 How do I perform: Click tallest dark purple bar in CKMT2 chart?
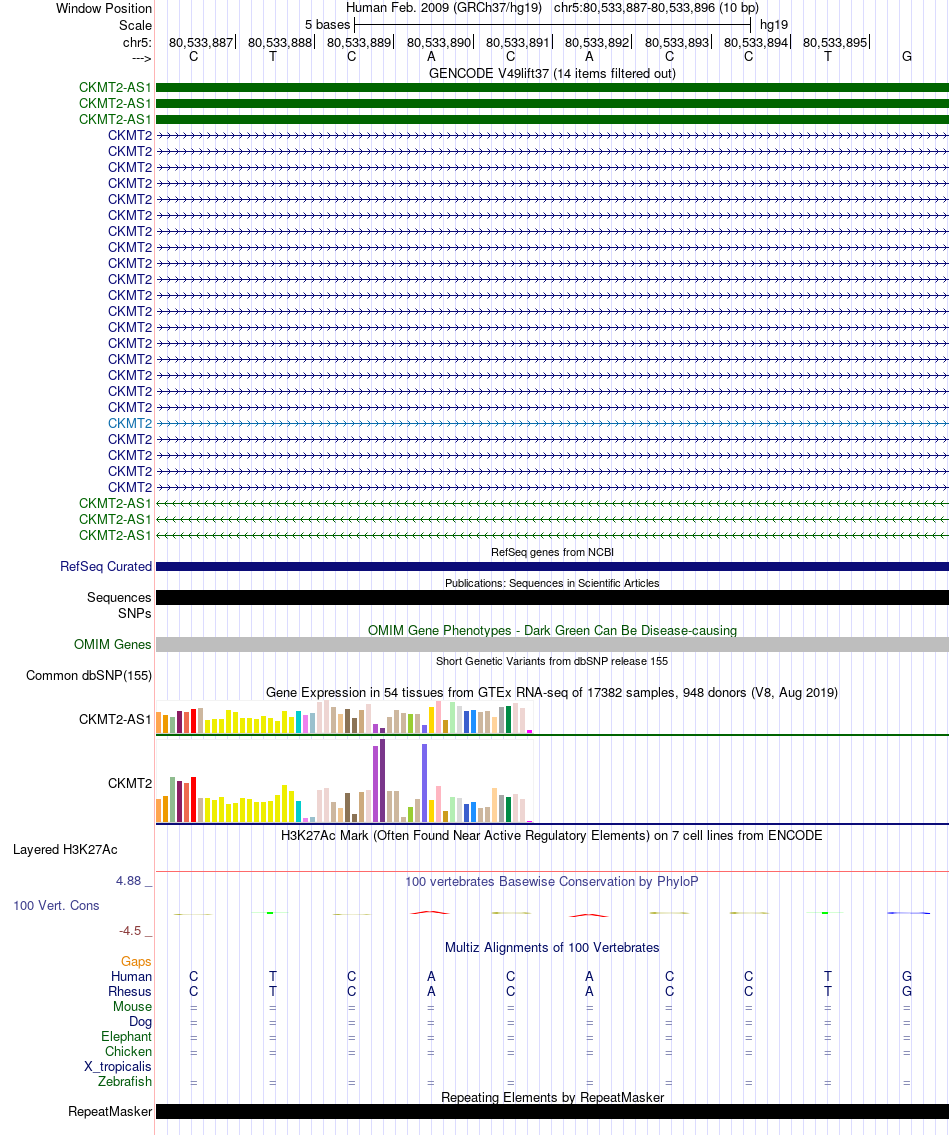(382, 780)
